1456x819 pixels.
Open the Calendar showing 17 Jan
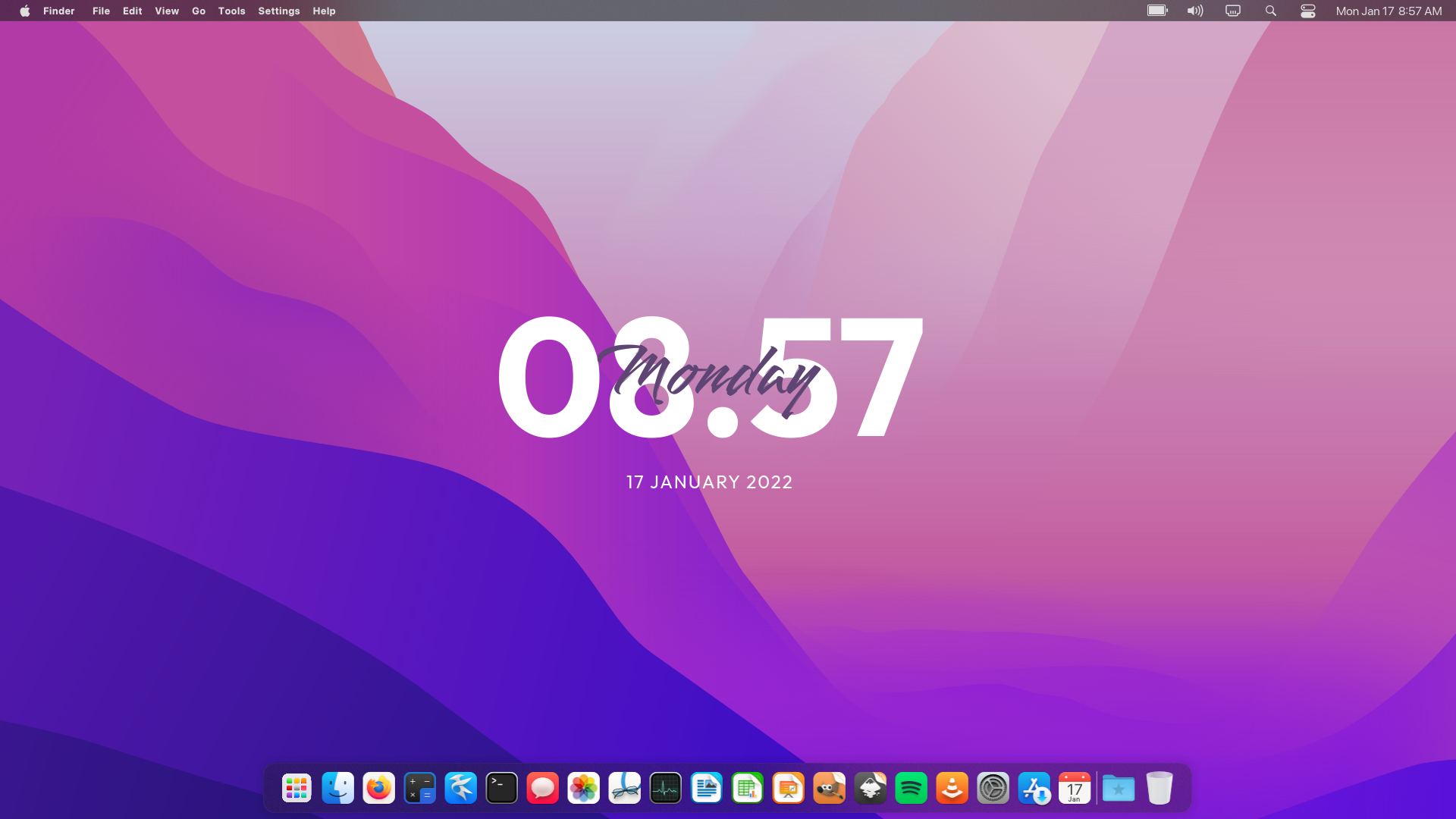coord(1075,789)
